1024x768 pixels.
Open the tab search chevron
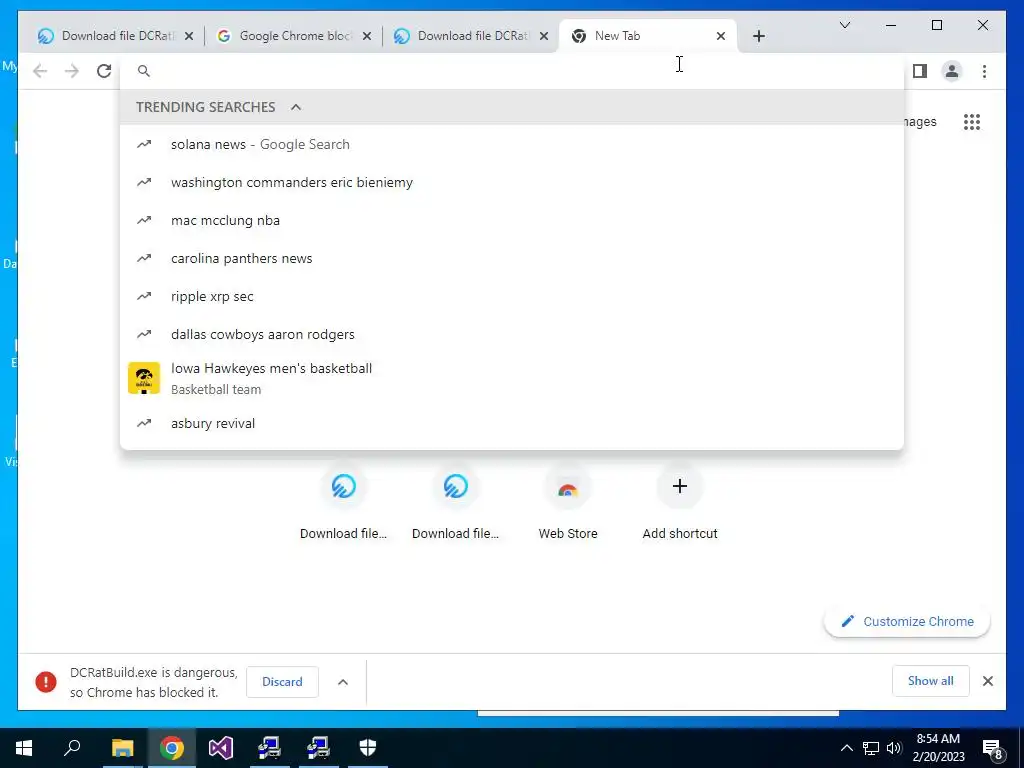(844, 25)
